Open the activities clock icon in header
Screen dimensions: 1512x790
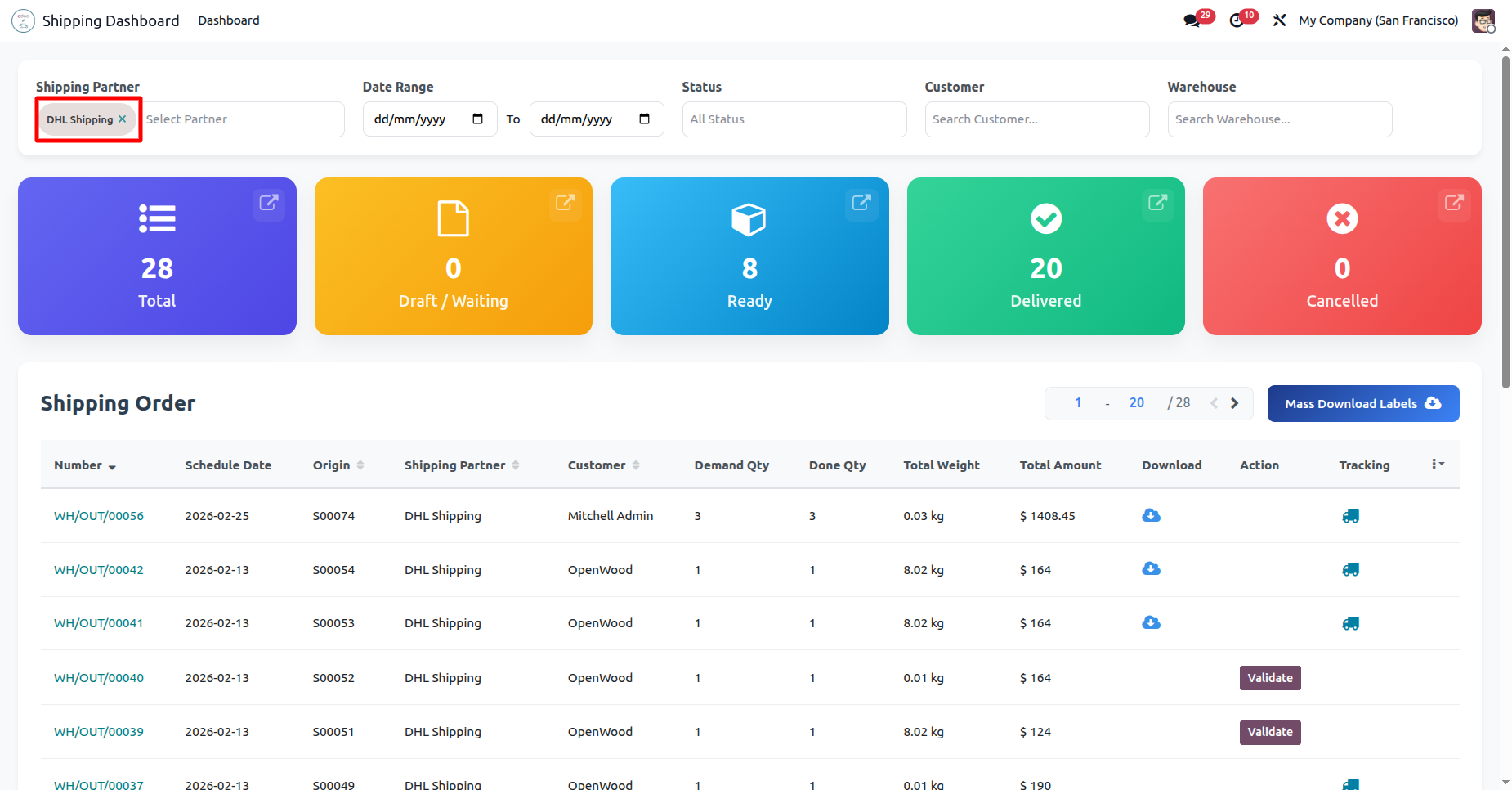pyautogui.click(x=1237, y=20)
